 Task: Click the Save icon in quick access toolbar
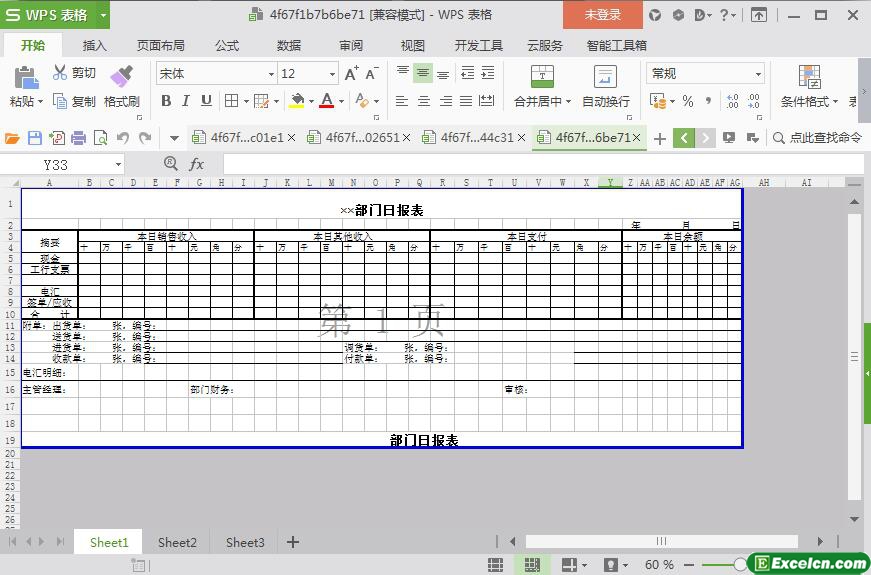[x=35, y=138]
